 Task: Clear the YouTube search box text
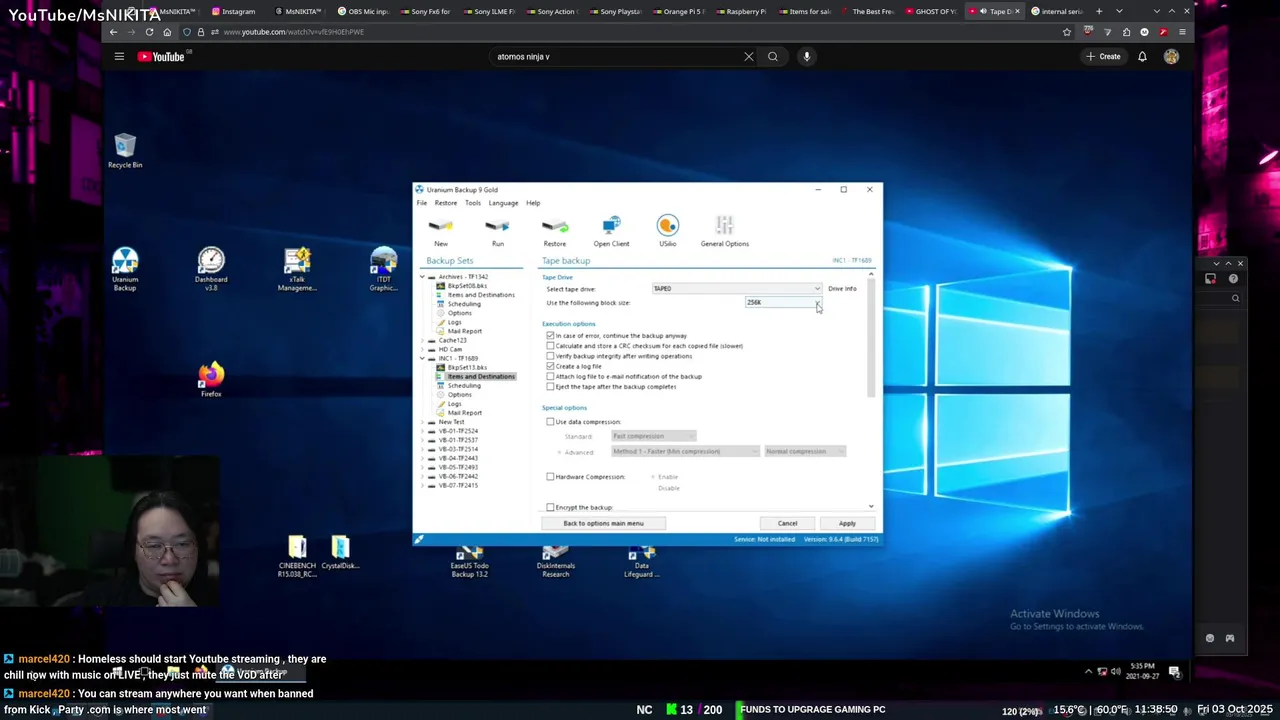point(748,56)
